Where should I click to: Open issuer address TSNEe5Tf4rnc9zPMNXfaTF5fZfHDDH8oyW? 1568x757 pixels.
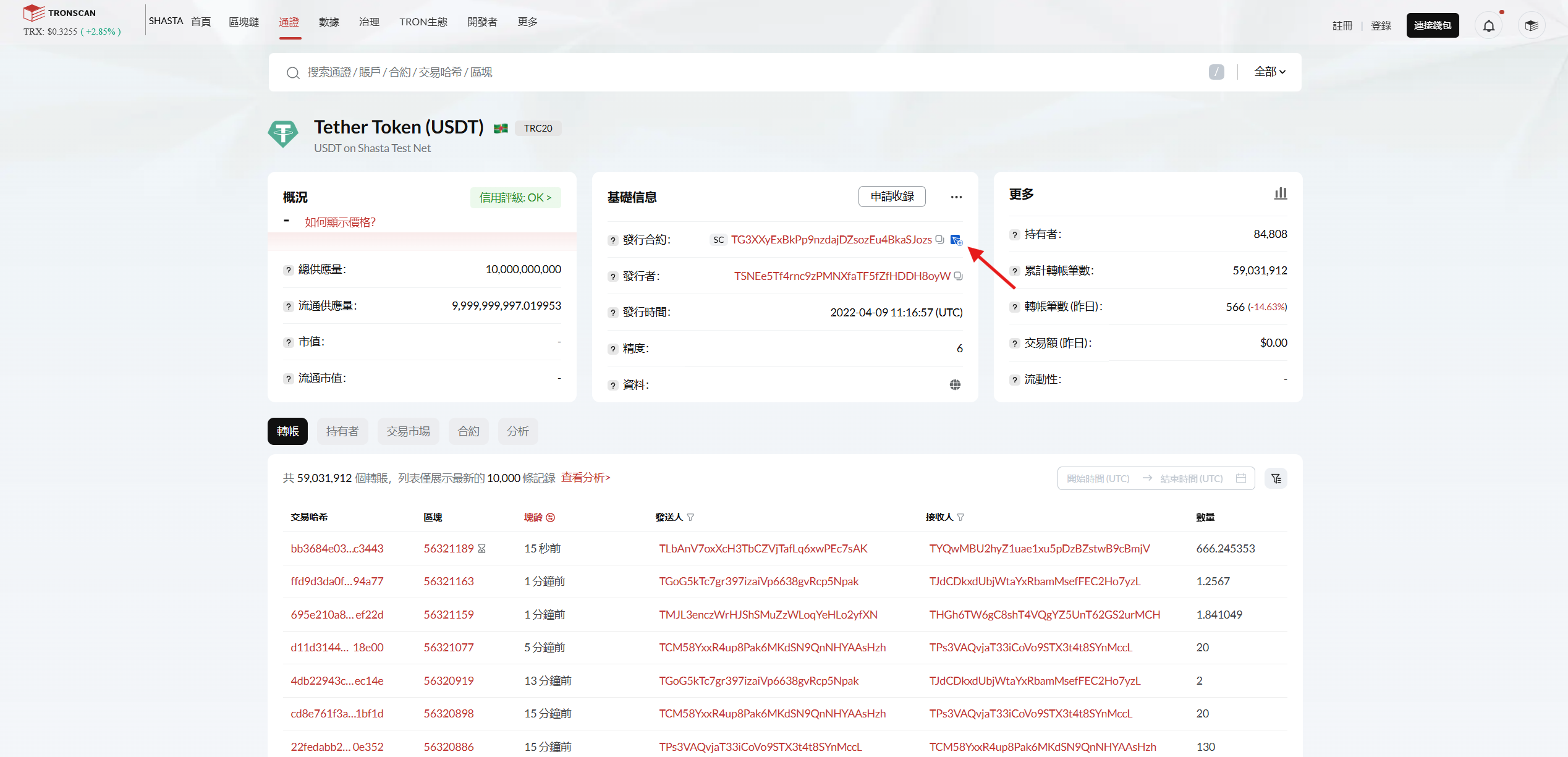[x=842, y=276]
